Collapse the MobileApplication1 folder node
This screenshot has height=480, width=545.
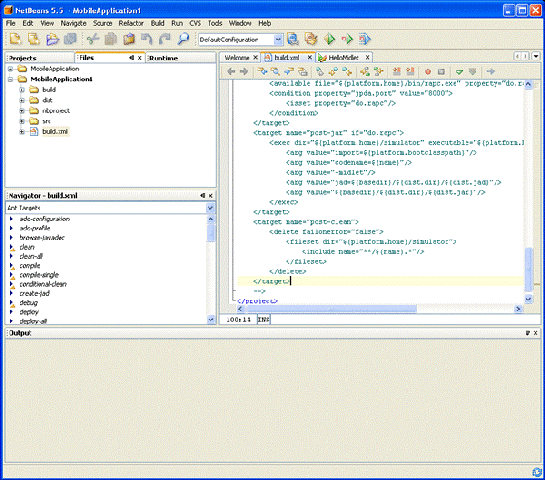click(10, 79)
